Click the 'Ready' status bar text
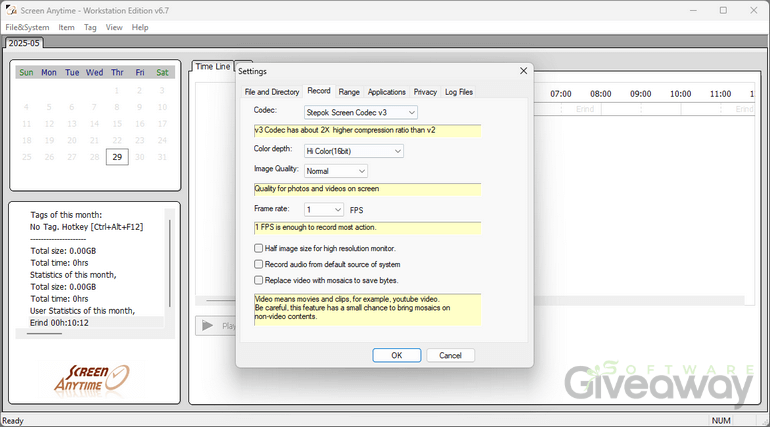 [x=13, y=421]
